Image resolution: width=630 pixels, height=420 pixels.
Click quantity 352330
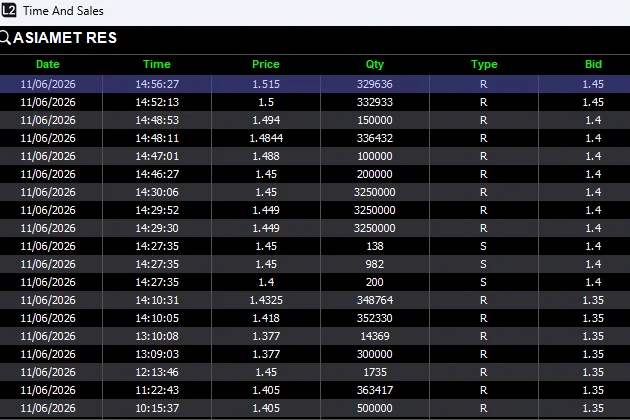click(x=374, y=318)
